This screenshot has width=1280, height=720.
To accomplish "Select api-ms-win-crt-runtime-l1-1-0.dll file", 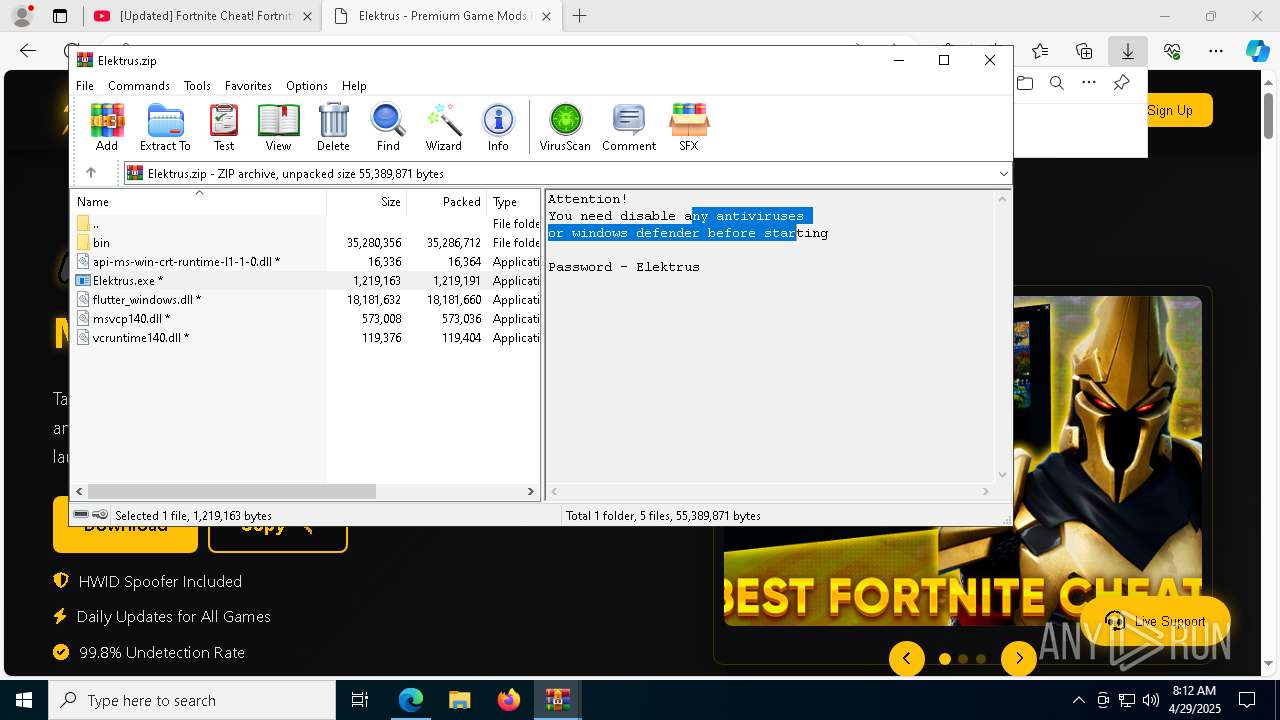I will click(306, 262).
